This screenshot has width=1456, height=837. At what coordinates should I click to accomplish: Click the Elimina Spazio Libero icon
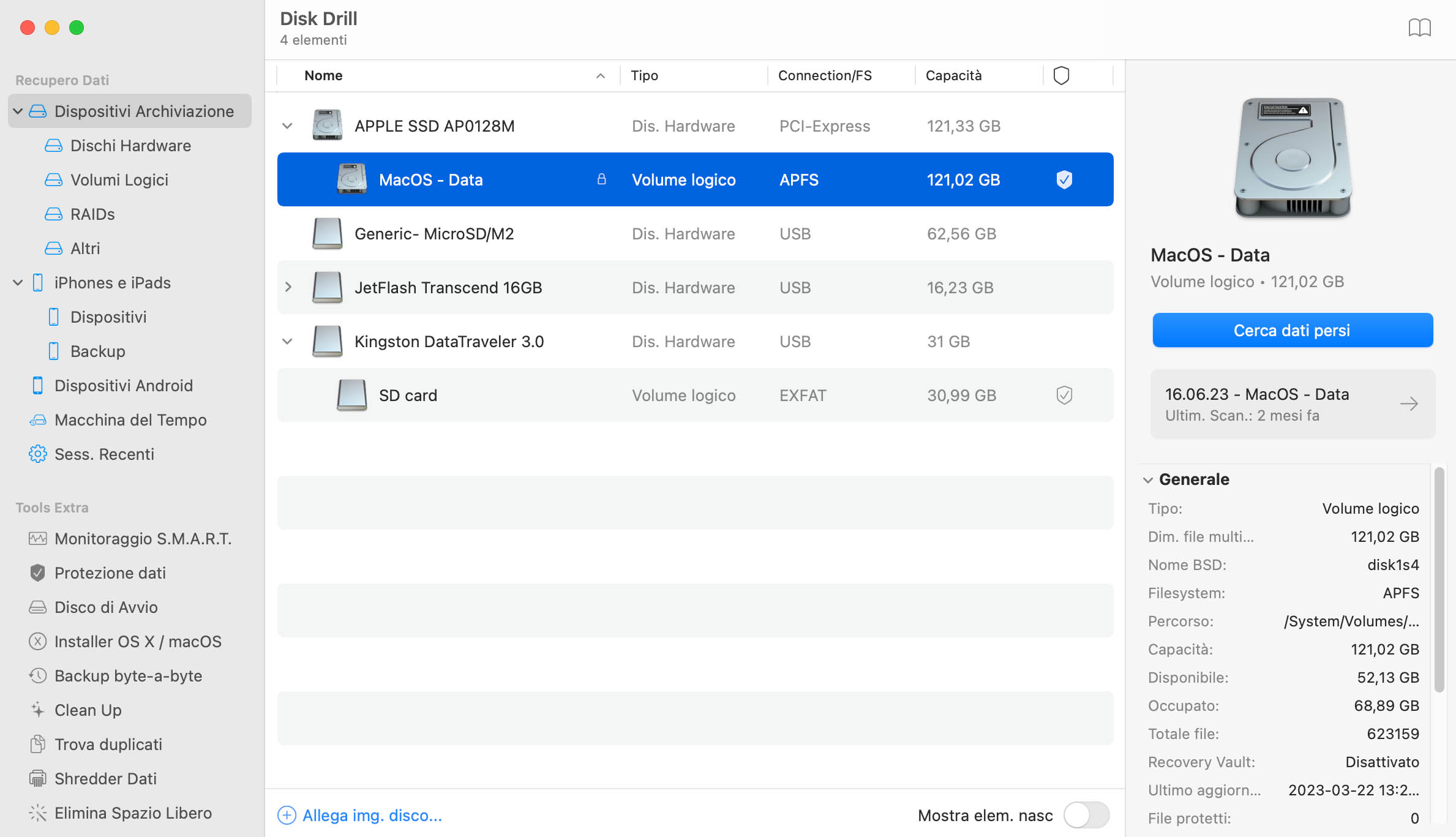click(x=38, y=813)
